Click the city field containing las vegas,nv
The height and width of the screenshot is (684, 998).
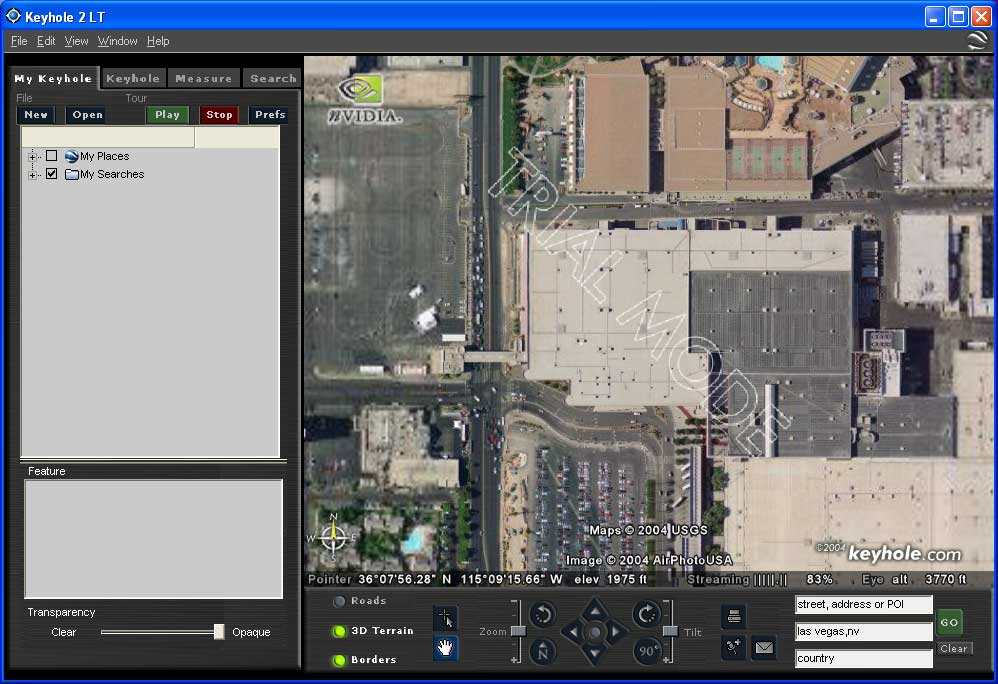(x=864, y=631)
